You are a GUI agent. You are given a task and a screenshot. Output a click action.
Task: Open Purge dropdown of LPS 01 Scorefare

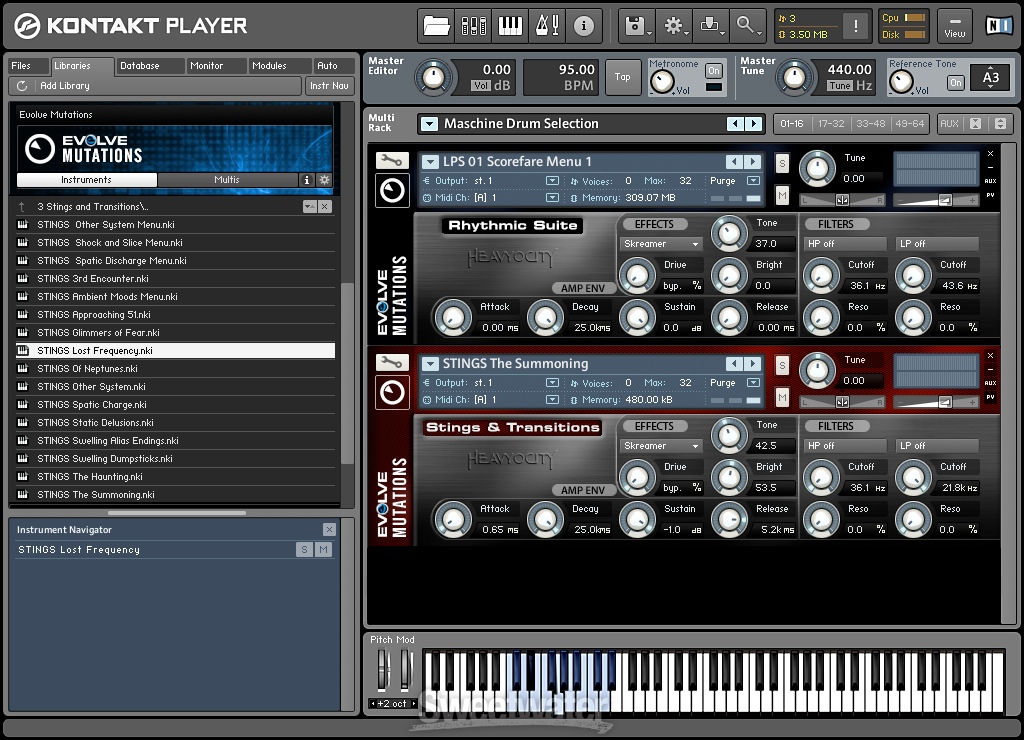[x=754, y=181]
